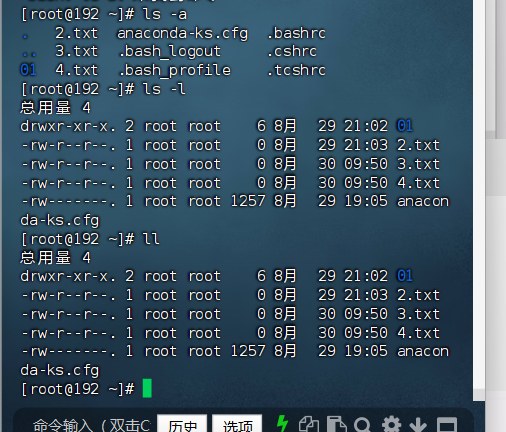Select '.cshrc' in the ls -a output
This screenshot has height=432, width=506.
[x=292, y=52]
